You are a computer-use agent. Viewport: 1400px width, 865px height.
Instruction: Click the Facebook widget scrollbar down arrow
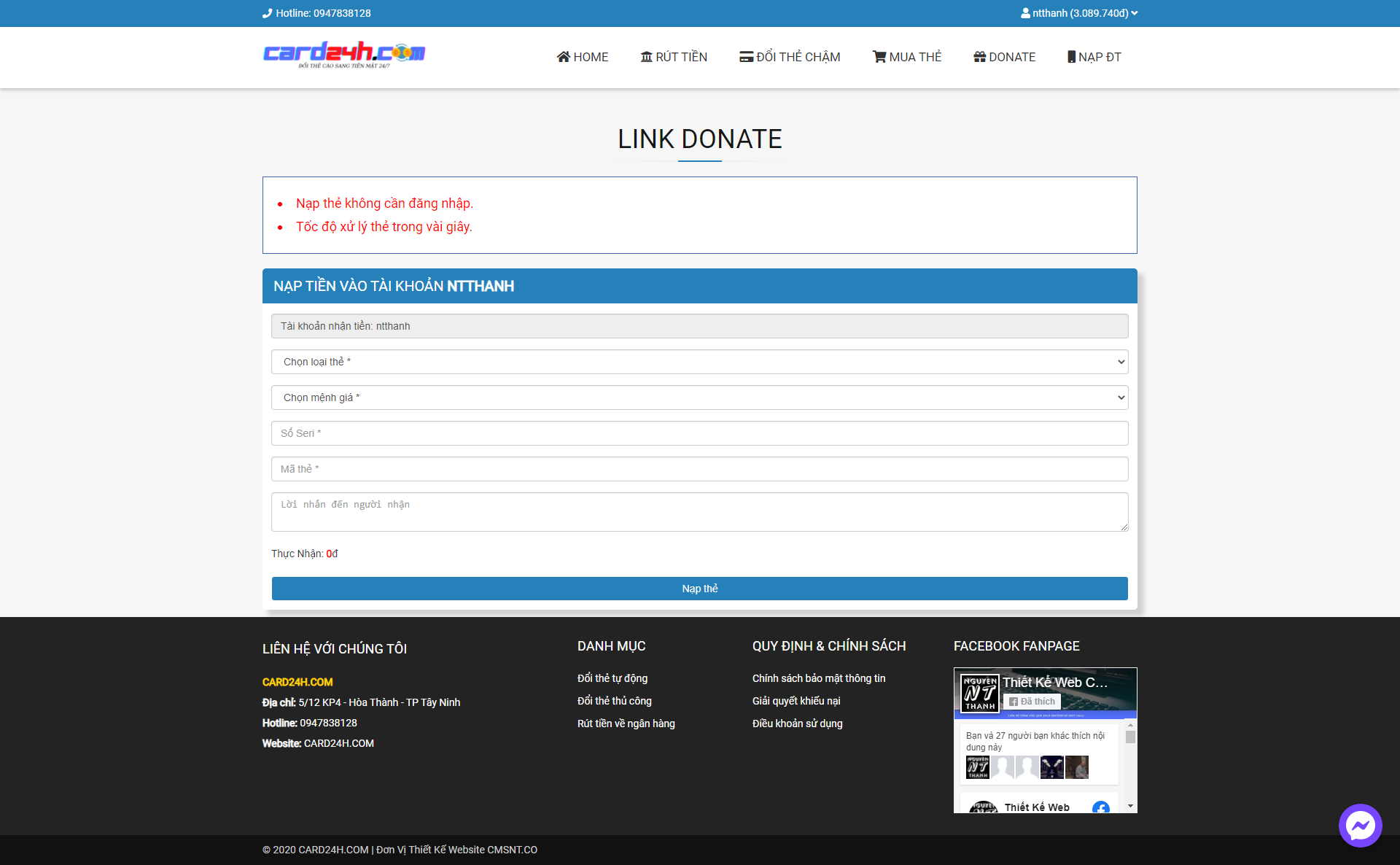click(x=1130, y=806)
